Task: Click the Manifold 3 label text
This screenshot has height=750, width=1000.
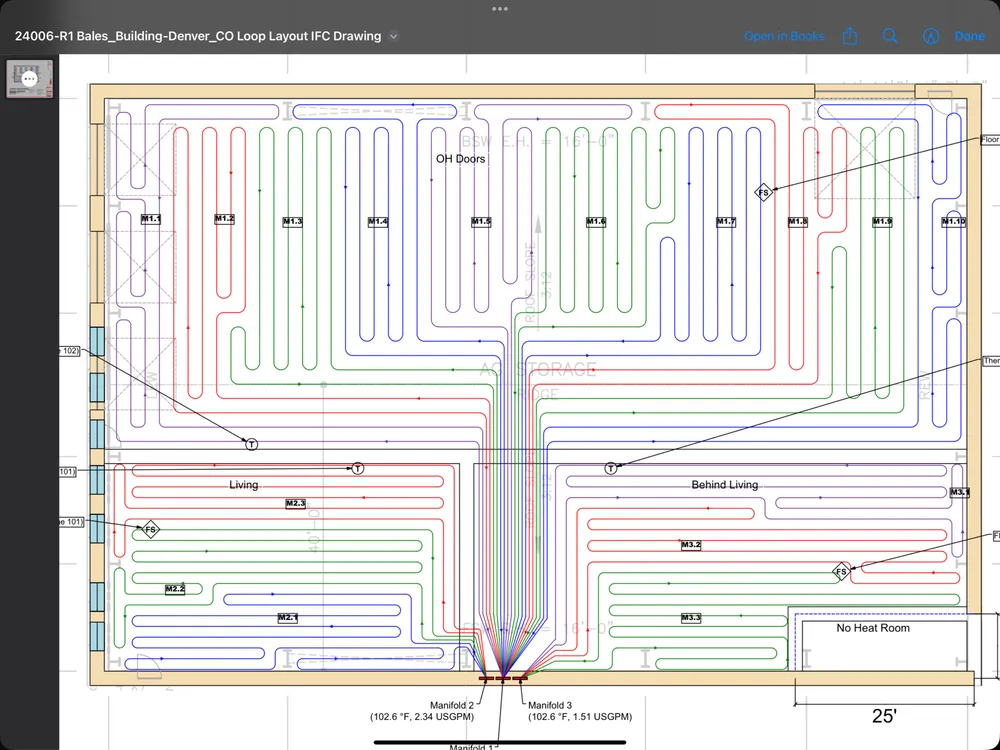Action: (550, 705)
